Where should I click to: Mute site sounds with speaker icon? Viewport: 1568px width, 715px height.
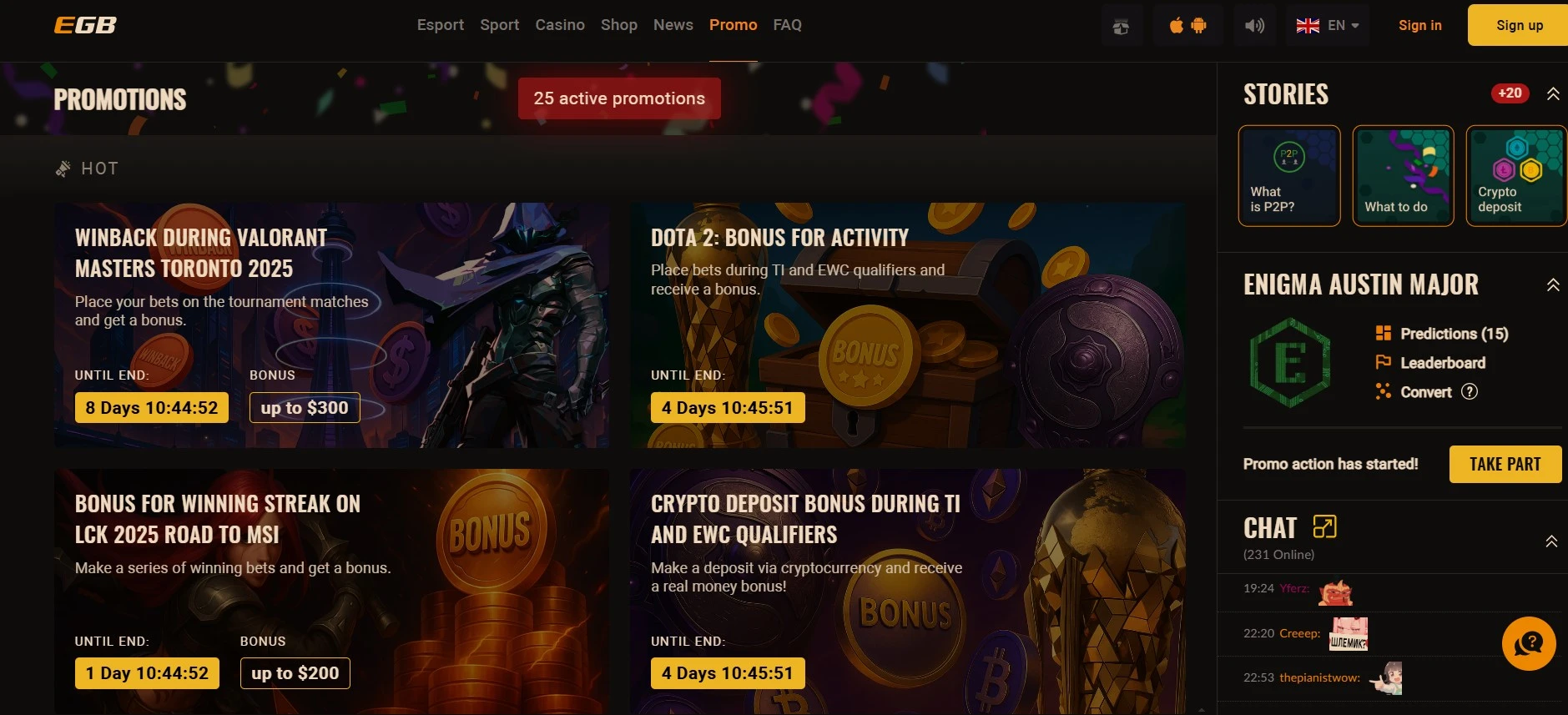[1254, 26]
